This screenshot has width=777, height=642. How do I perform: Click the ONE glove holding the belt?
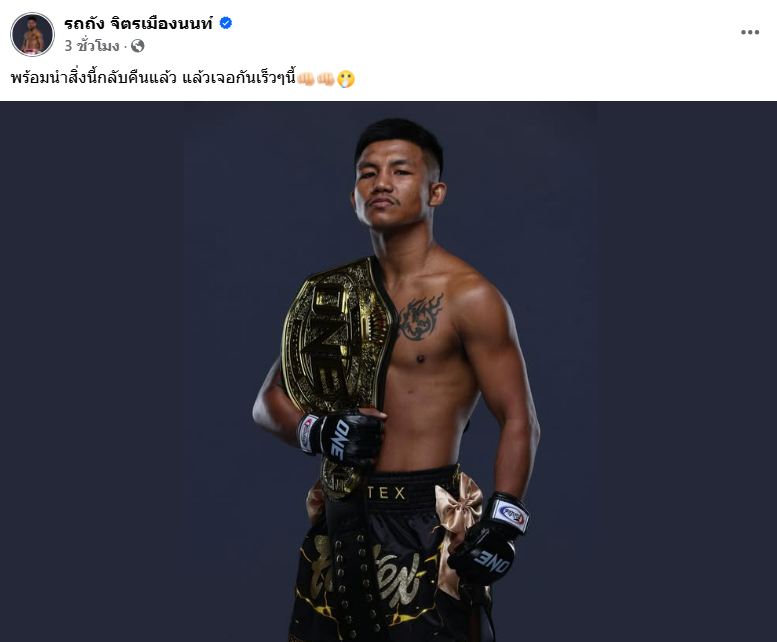340,437
